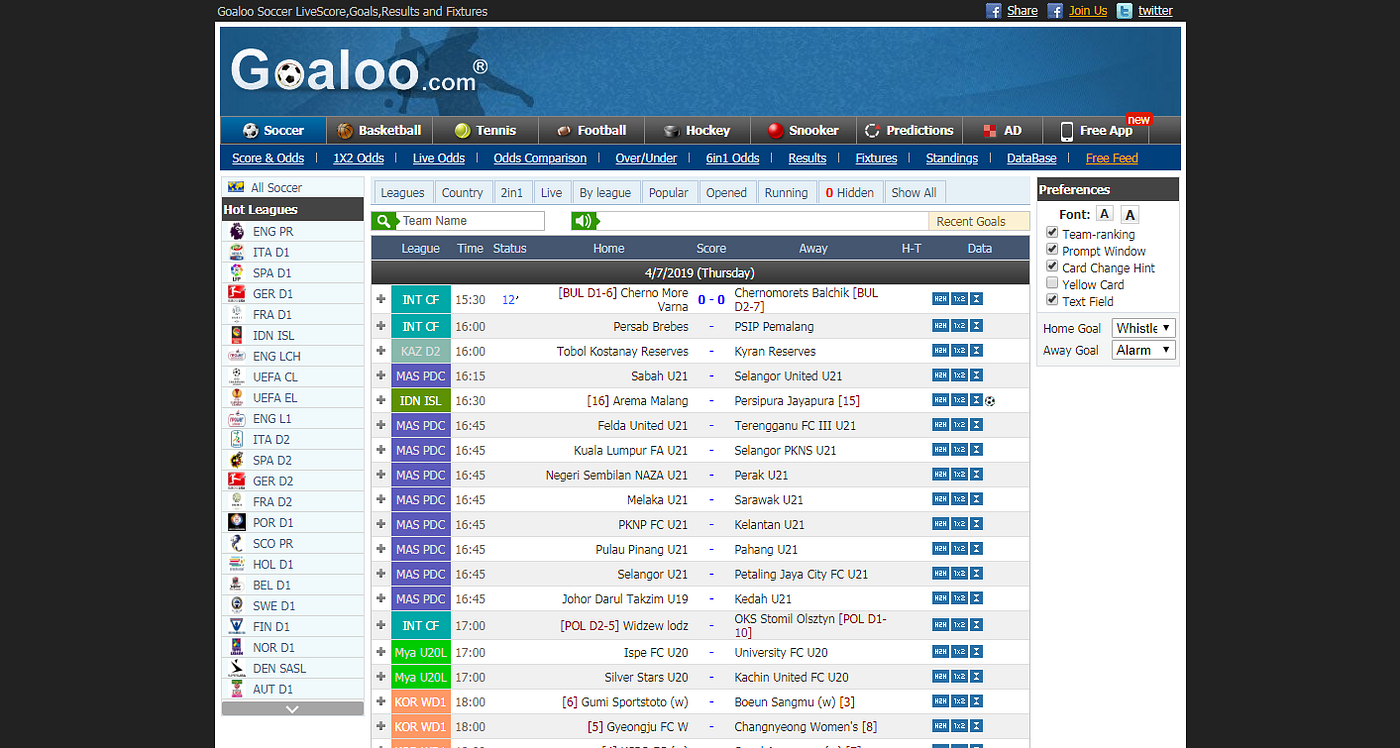Click the Team Name search field
The width and height of the screenshot is (1400, 748).
point(472,221)
